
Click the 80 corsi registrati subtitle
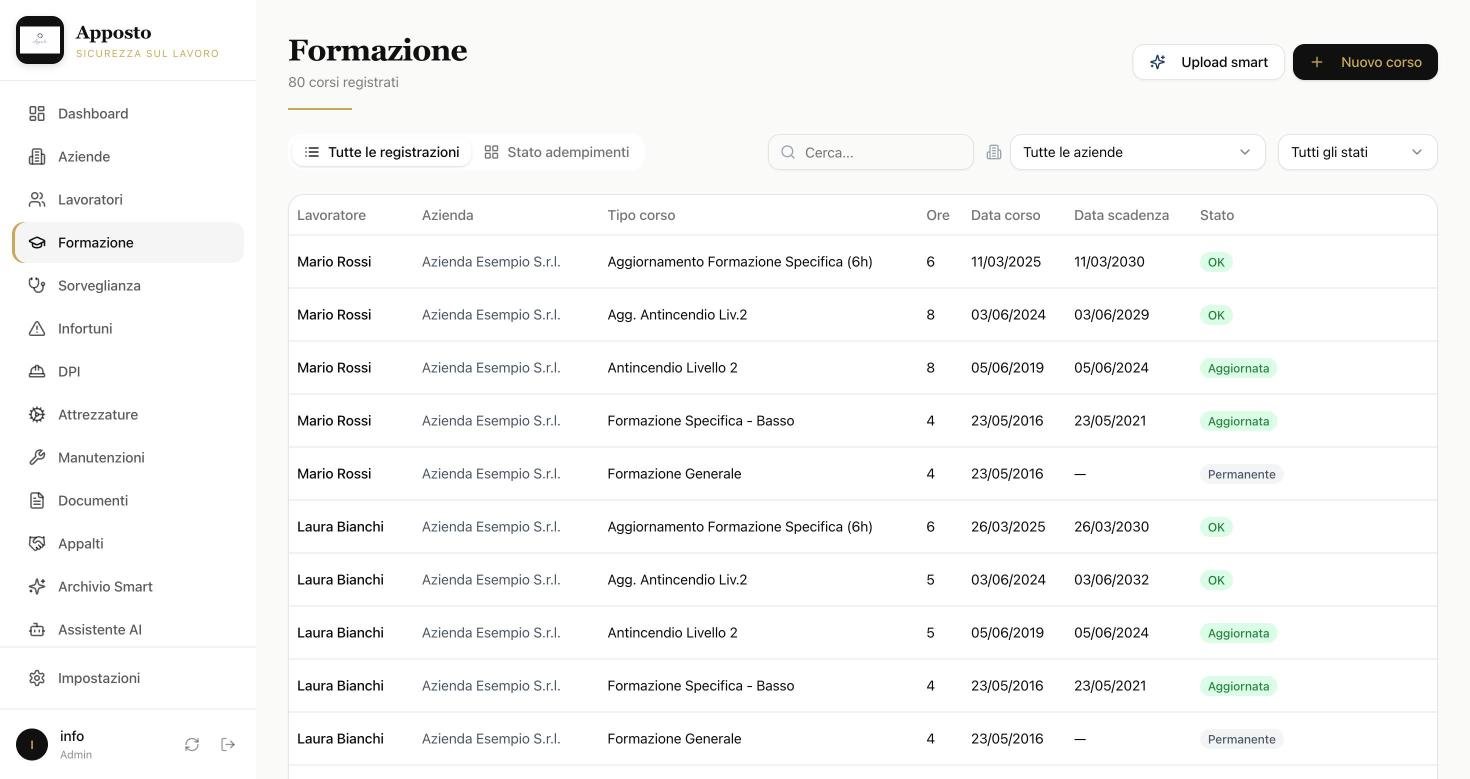(x=343, y=82)
